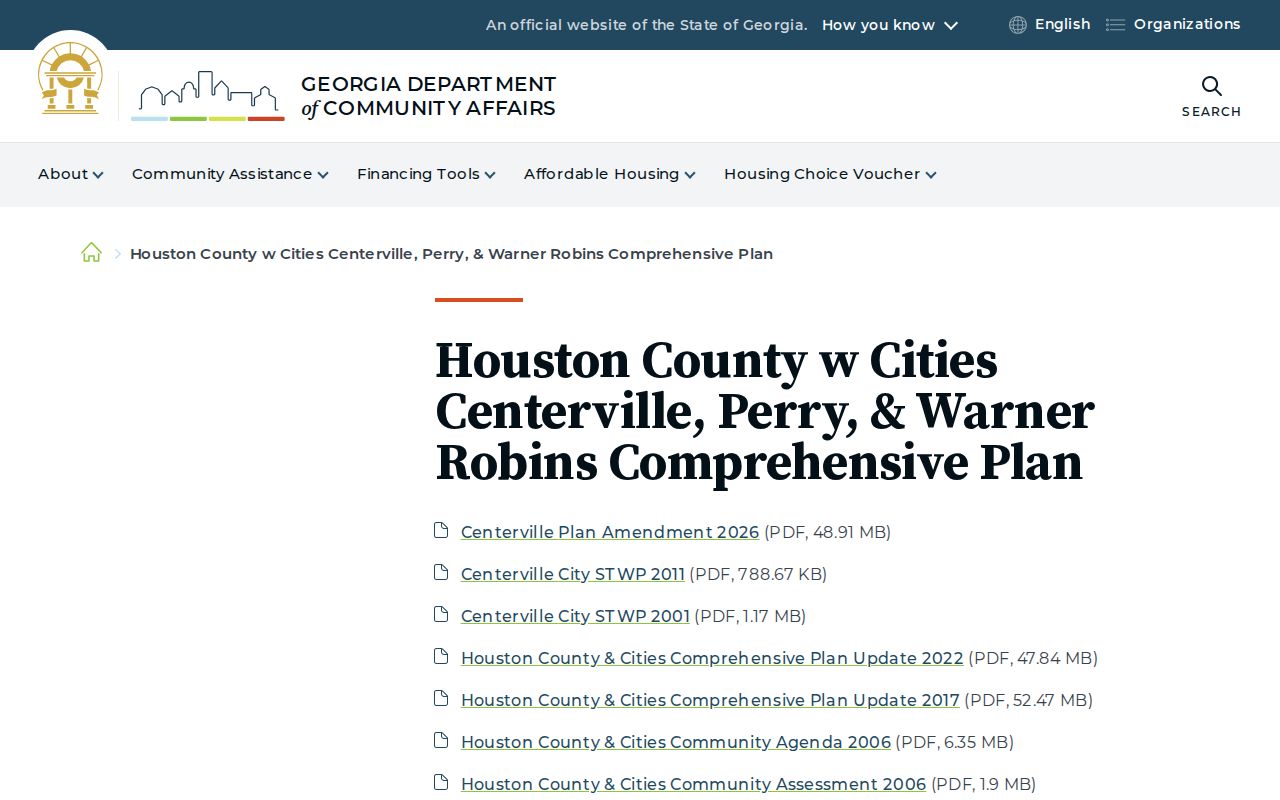Expand the Affordable Housing menu chevron
The image size is (1280, 800).
(690, 175)
